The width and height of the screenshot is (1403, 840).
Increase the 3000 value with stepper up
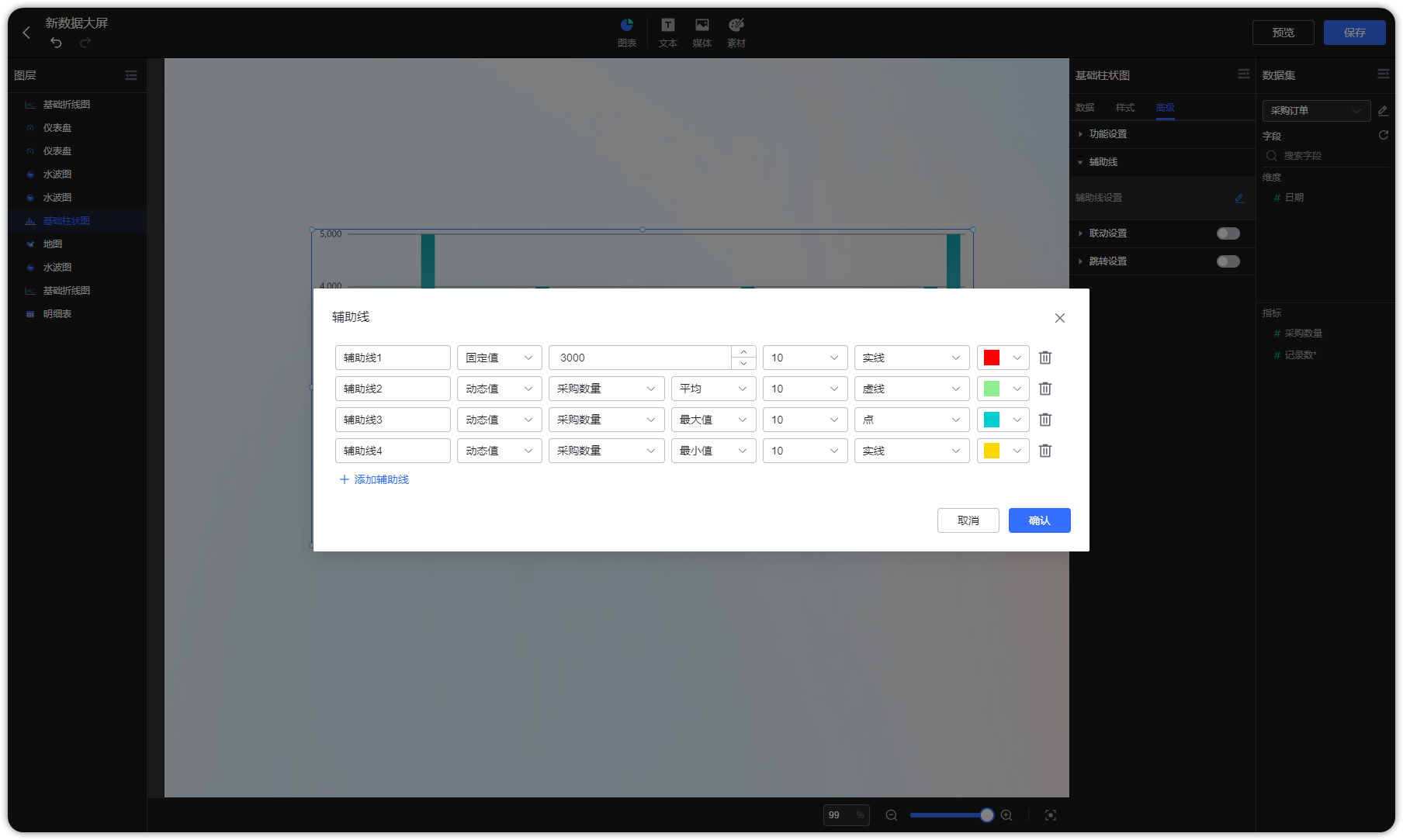click(x=743, y=351)
